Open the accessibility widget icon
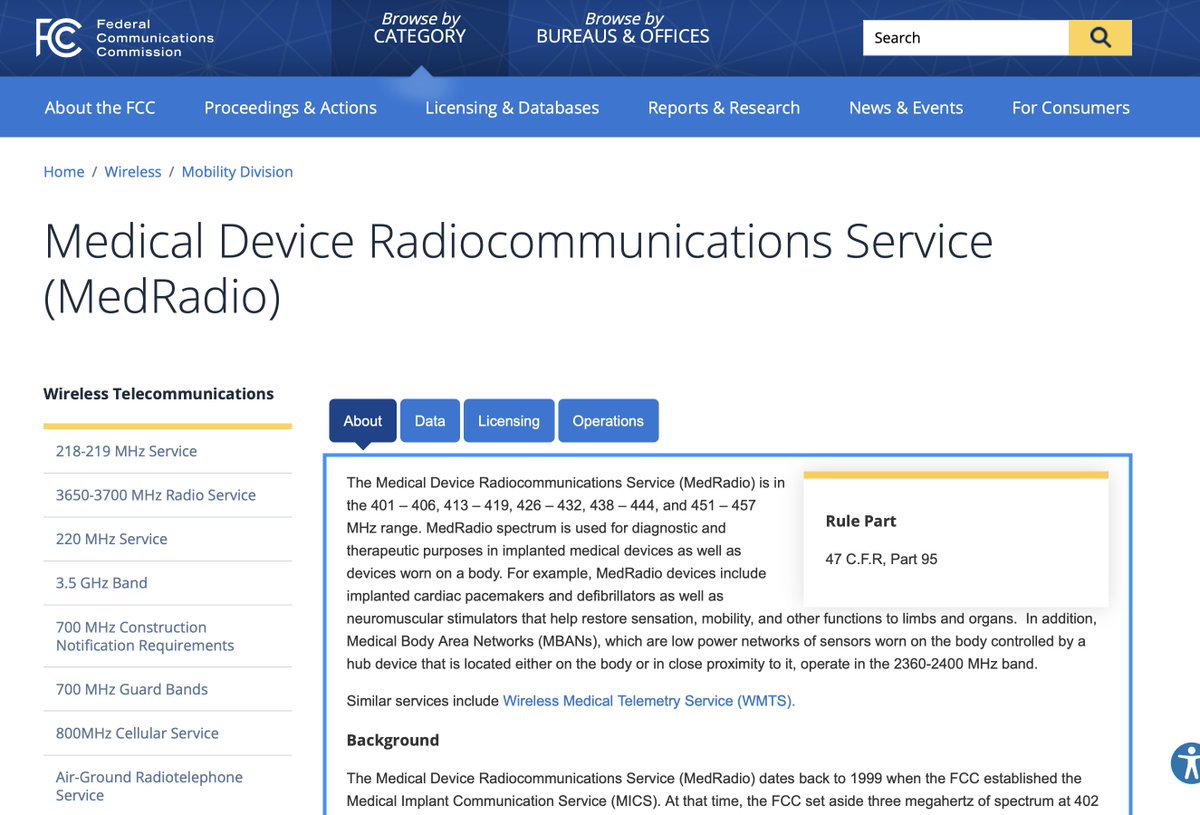 pyautogui.click(x=1186, y=763)
